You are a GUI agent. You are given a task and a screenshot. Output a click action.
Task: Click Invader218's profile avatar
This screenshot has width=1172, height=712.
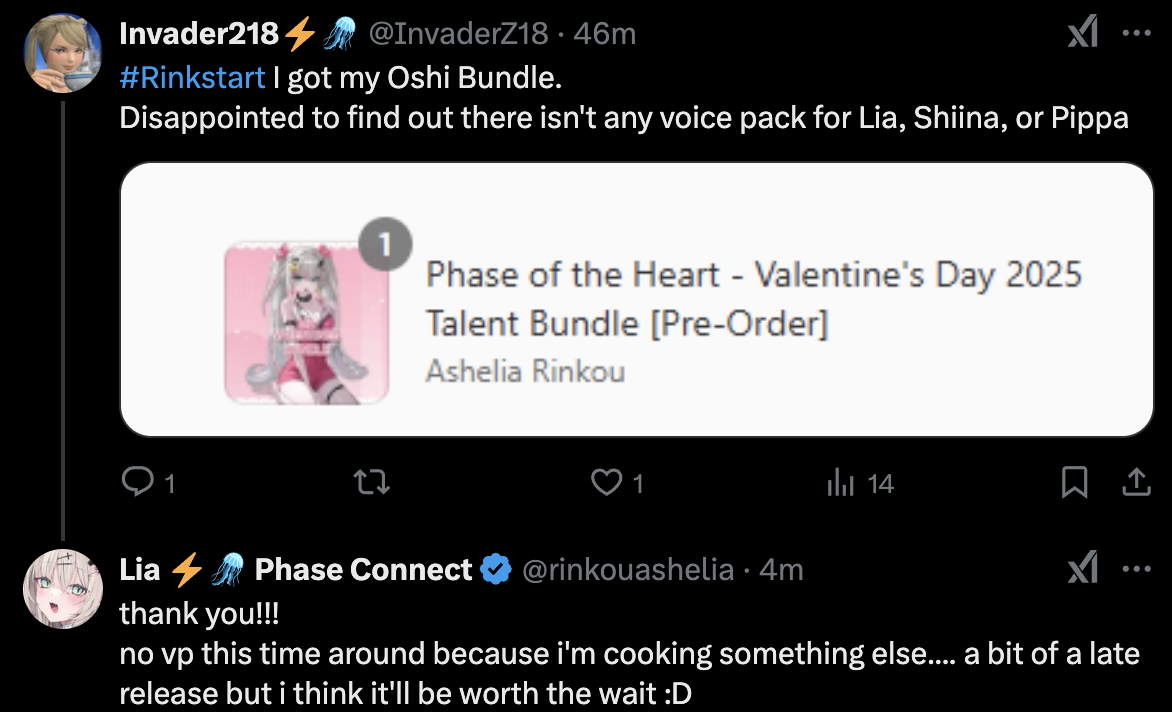pyautogui.click(x=62, y=52)
